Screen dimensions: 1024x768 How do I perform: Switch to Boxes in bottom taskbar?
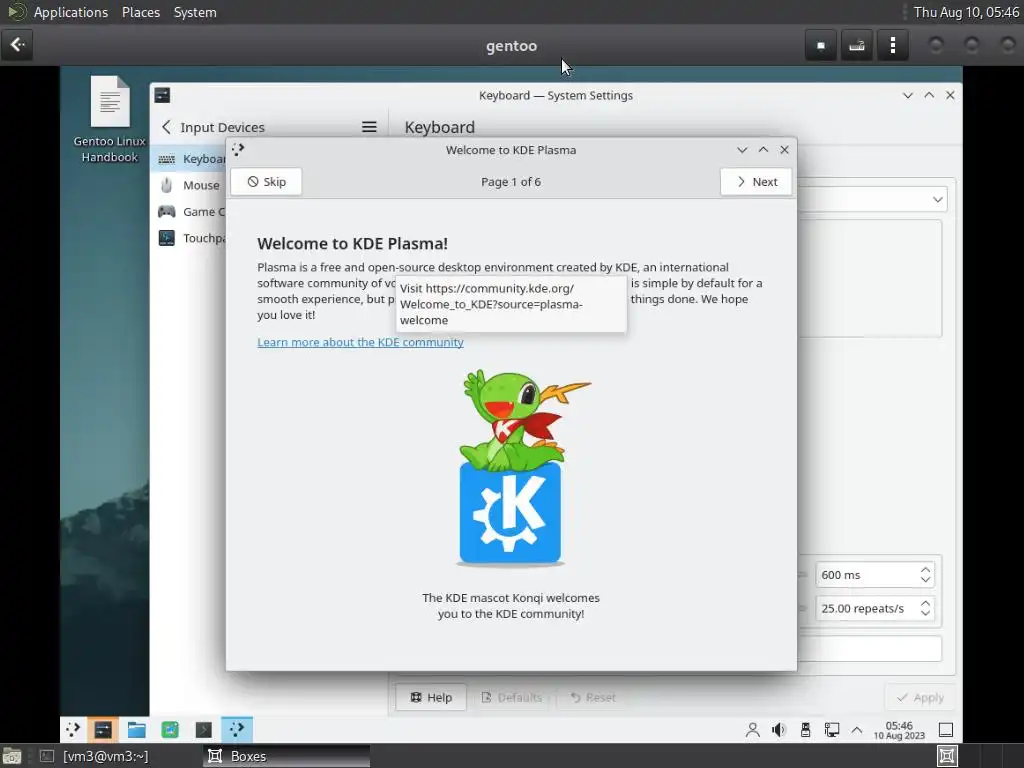(287, 756)
